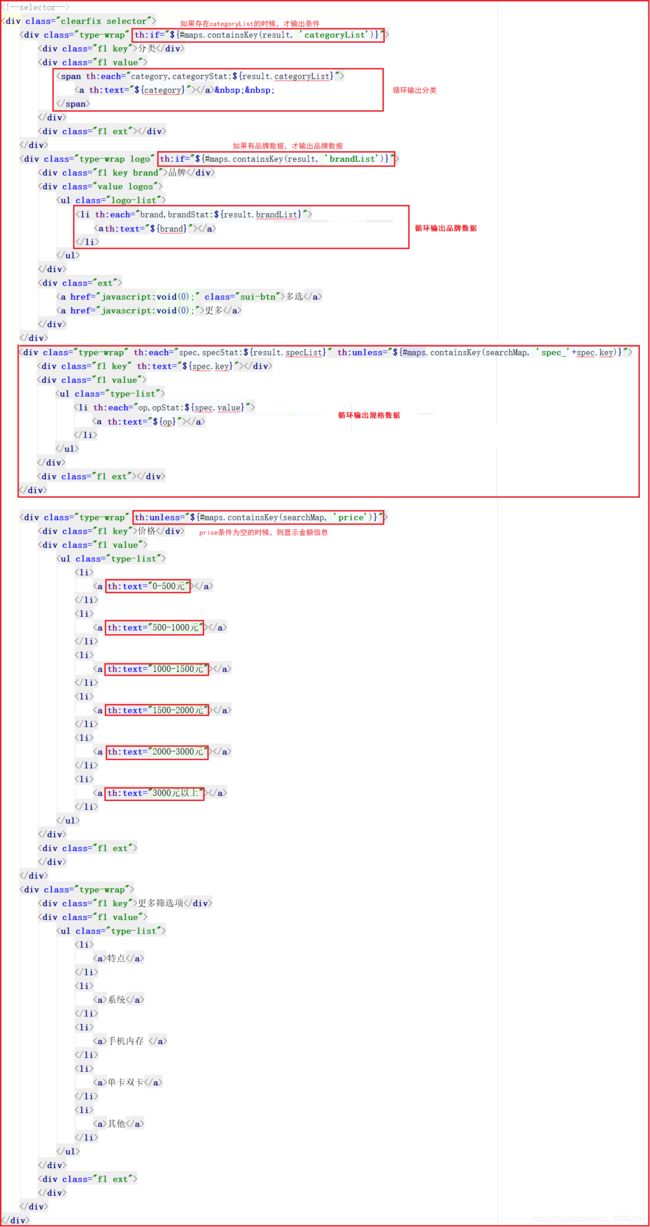
Task: Click the 单卡双卡 anchor line
Action: pyautogui.click(x=128, y=1082)
